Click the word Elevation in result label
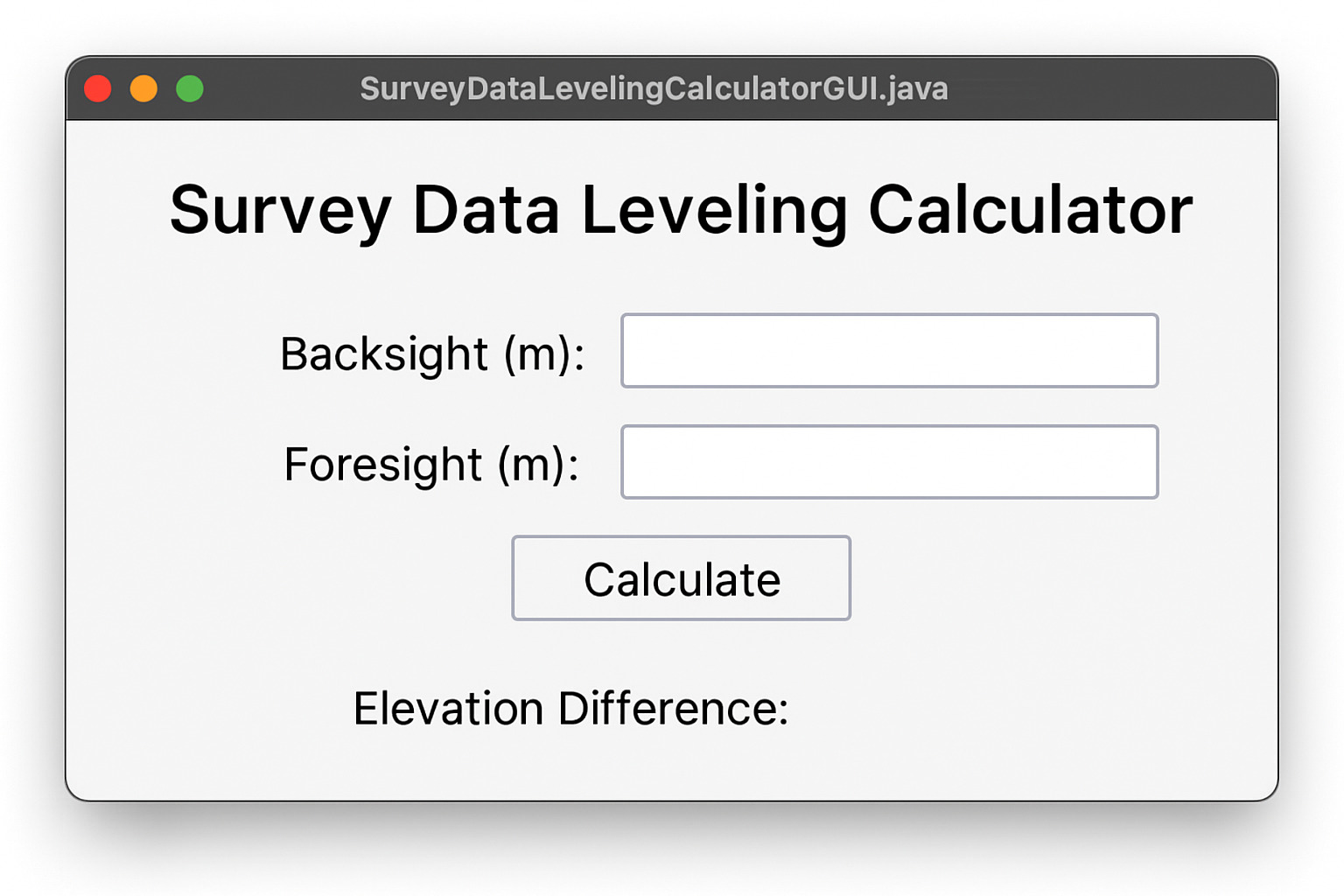This screenshot has width=1344, height=896. tap(448, 708)
